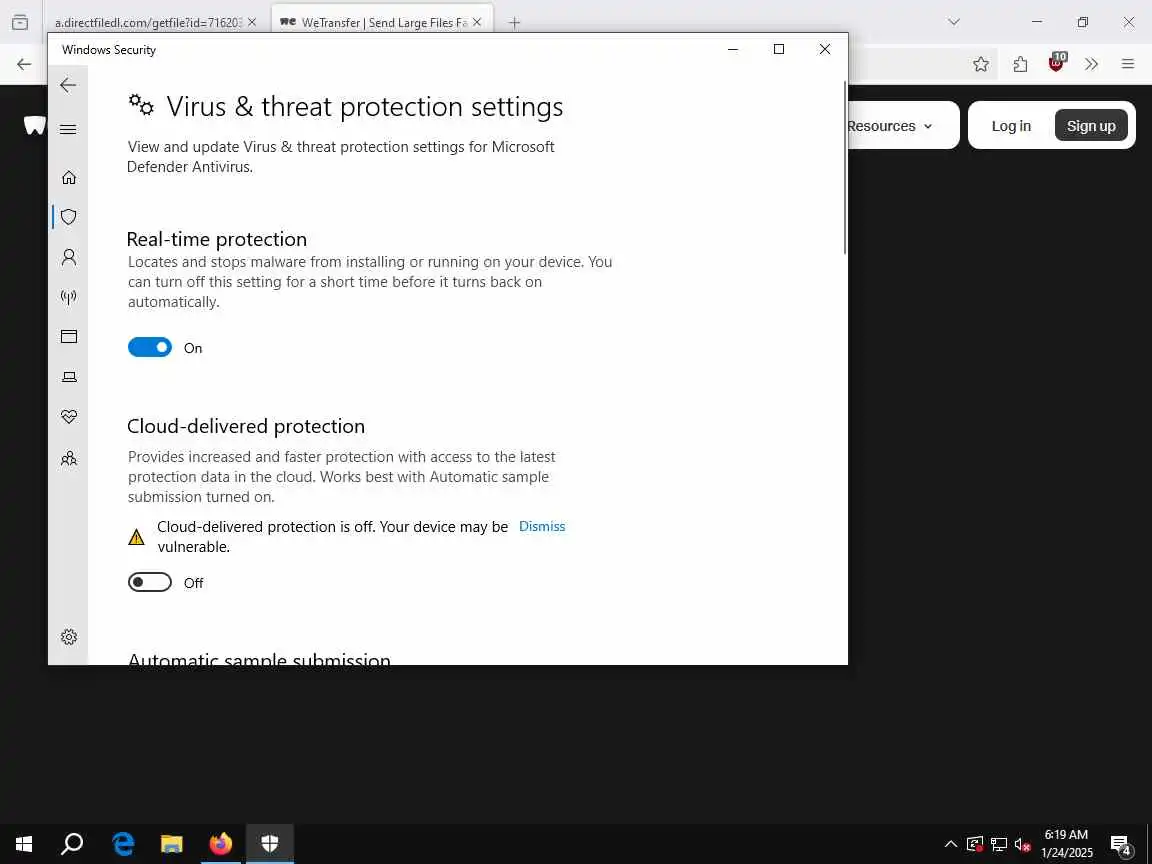This screenshot has height=864, width=1152.
Task: Turn off Real-time protection toggle
Action: click(x=150, y=347)
